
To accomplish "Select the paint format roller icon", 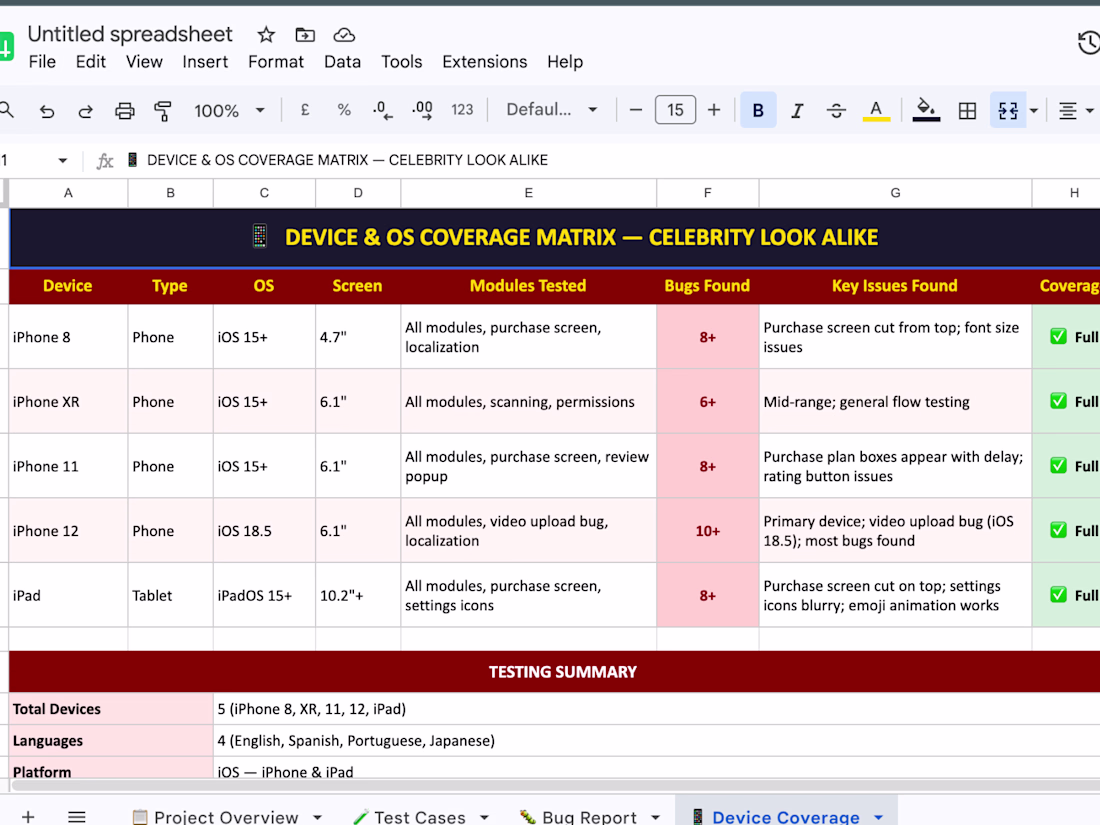I will pyautogui.click(x=163, y=111).
